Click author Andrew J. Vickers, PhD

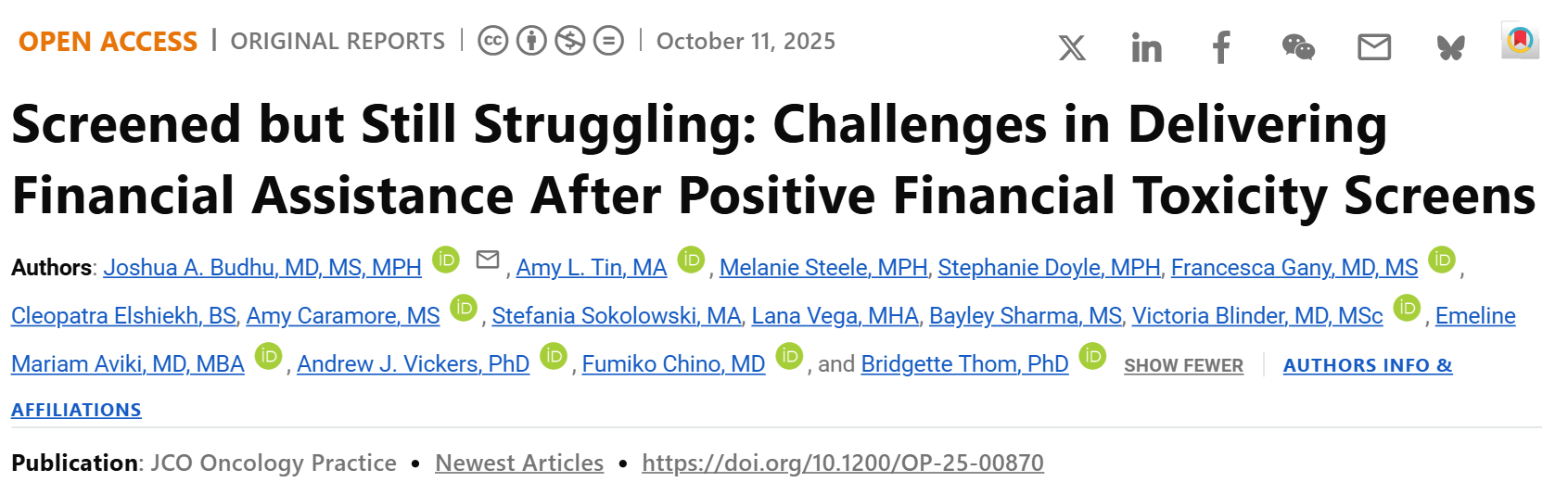tap(413, 363)
